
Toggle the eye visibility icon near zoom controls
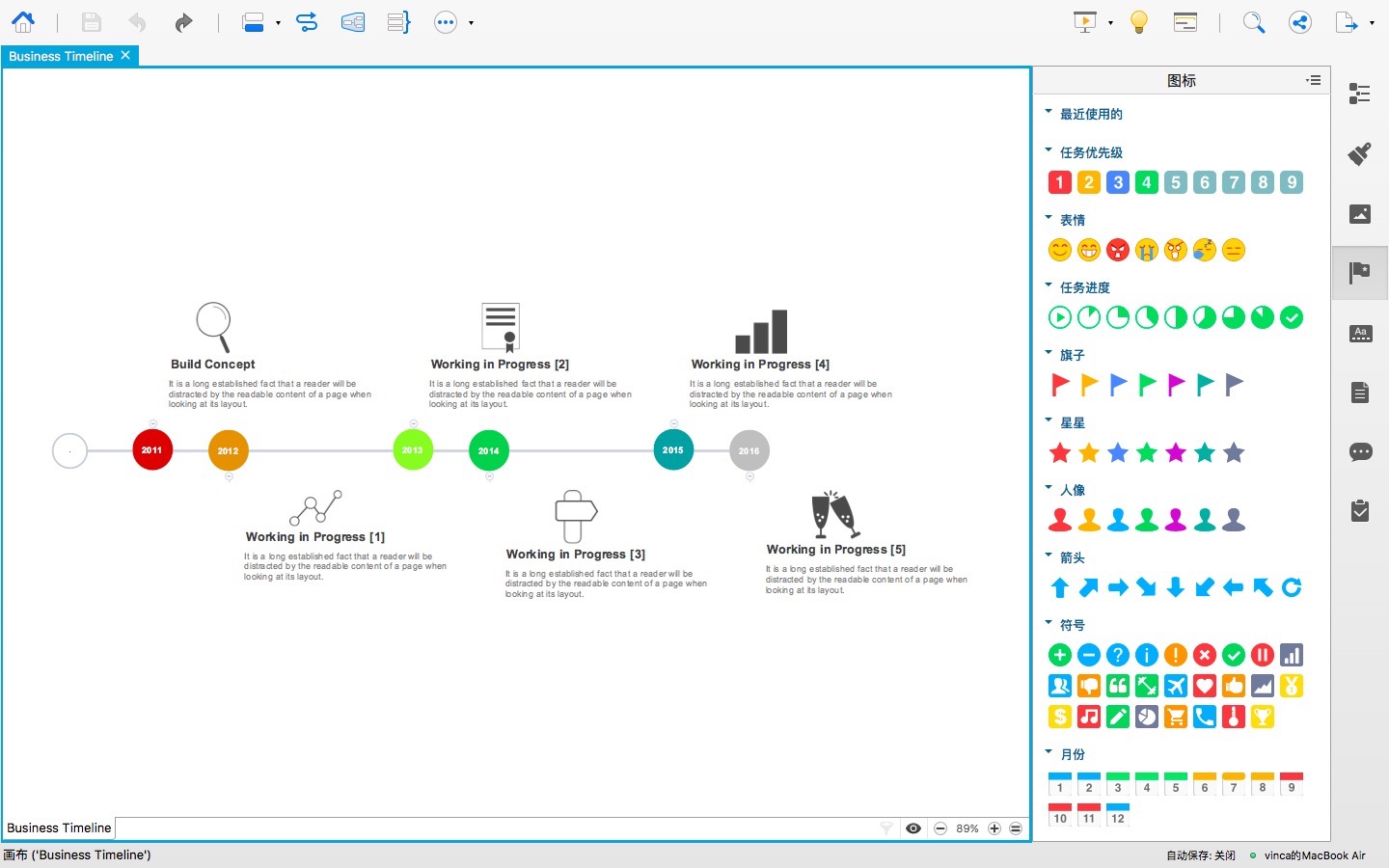(912, 828)
